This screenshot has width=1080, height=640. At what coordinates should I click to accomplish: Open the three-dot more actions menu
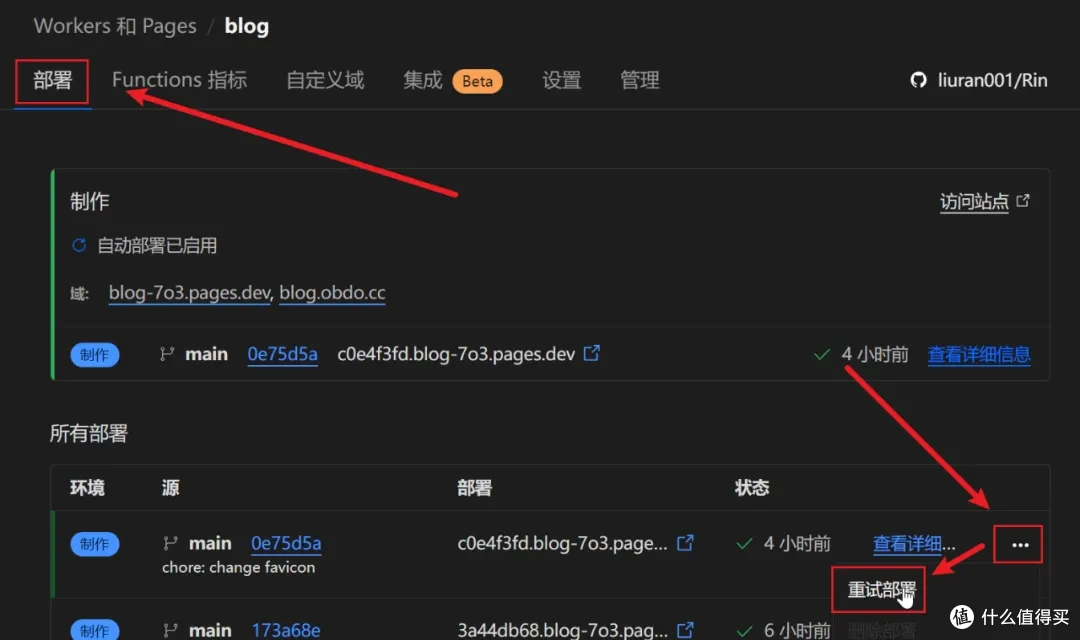click(1019, 544)
